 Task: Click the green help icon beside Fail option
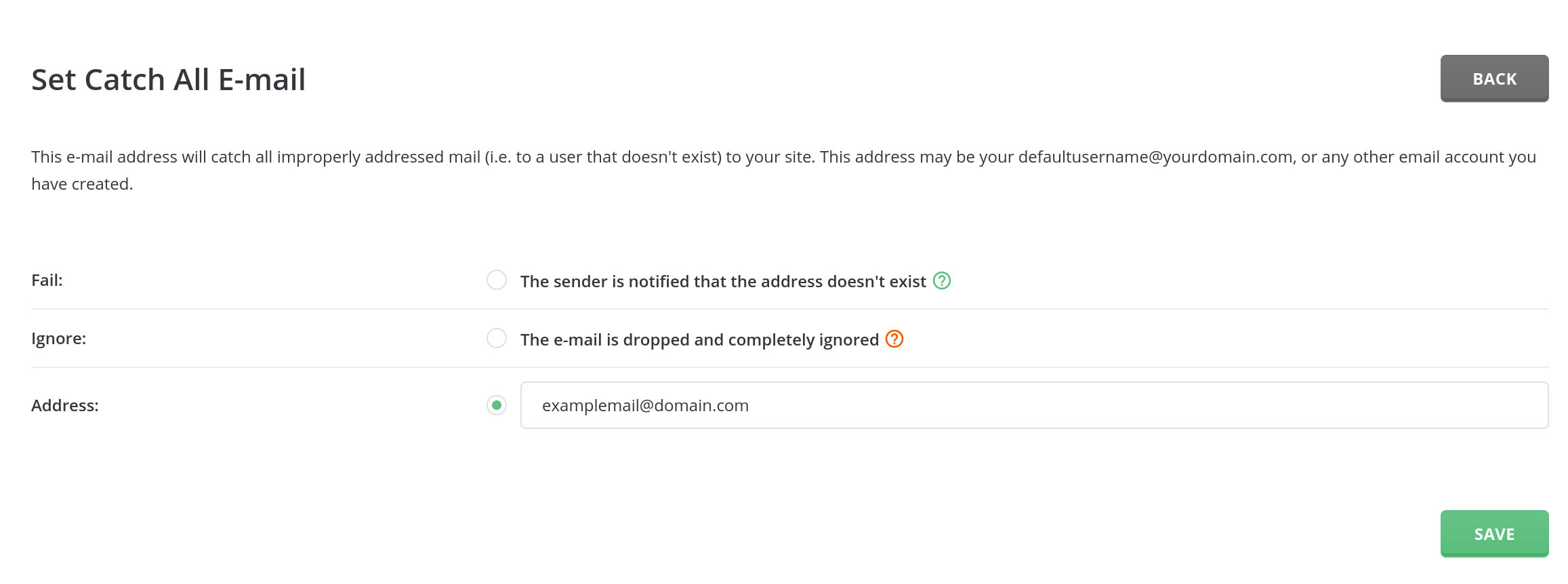coord(942,280)
